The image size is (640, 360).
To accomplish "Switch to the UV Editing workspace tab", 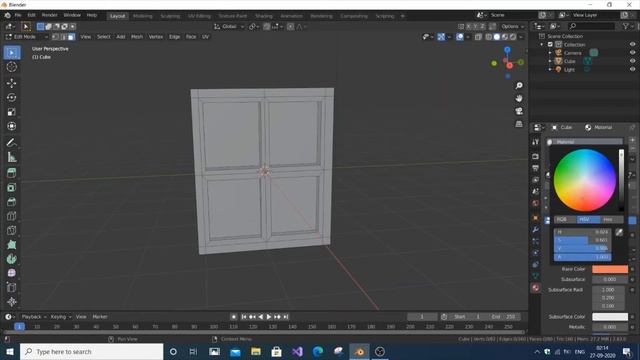I will 199,16.
